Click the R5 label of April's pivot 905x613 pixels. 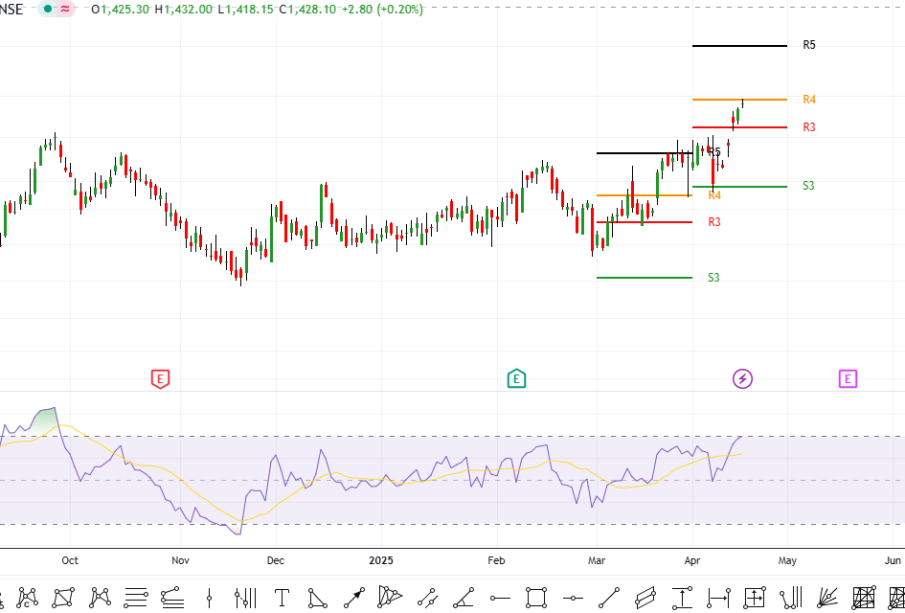(x=809, y=45)
